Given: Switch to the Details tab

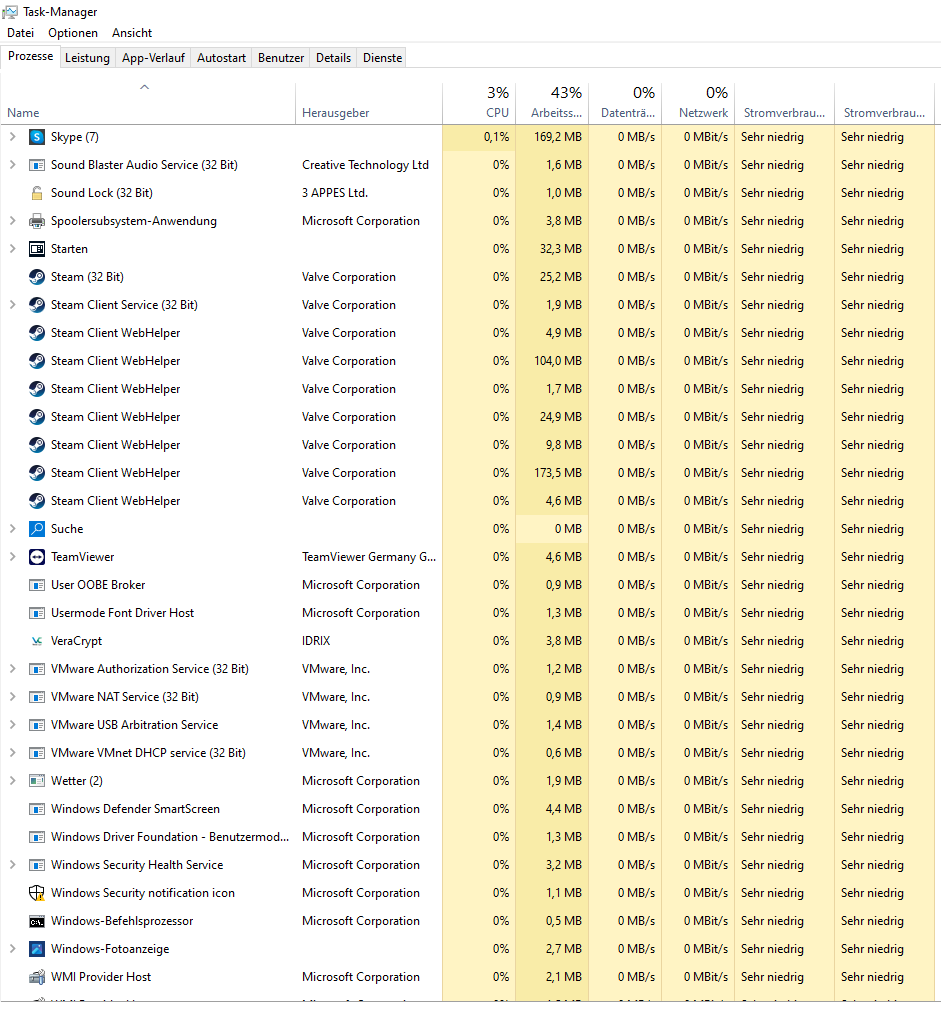Looking at the screenshot, I should tap(333, 58).
